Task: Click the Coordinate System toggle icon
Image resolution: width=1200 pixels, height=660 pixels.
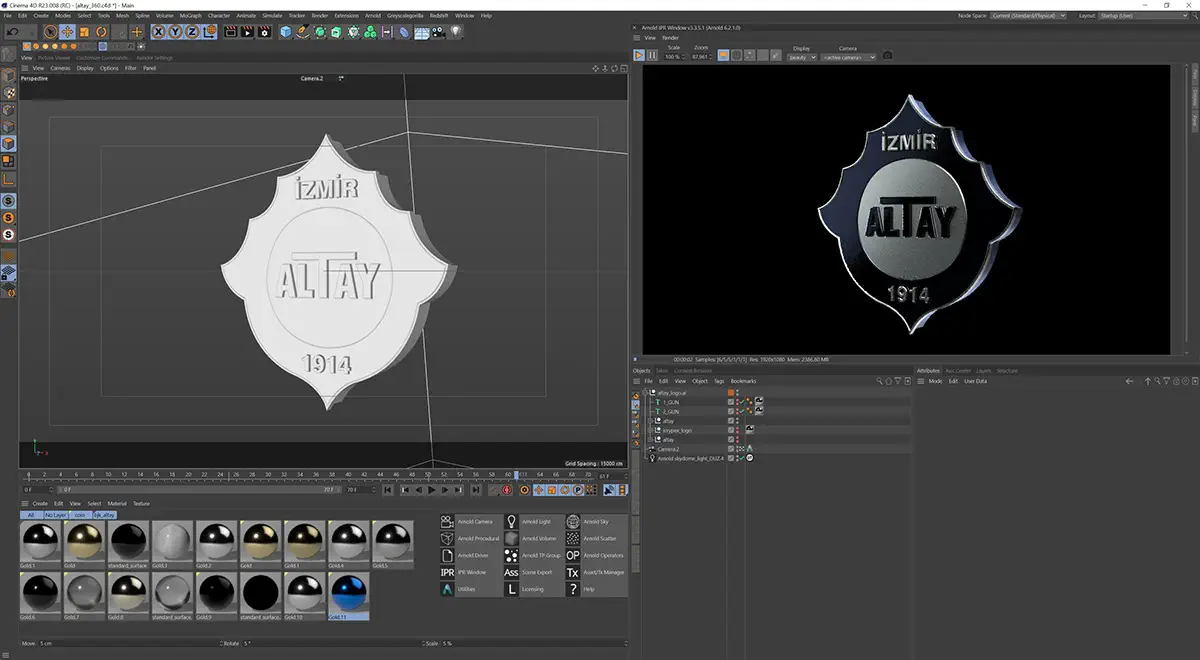Action: 210,32
